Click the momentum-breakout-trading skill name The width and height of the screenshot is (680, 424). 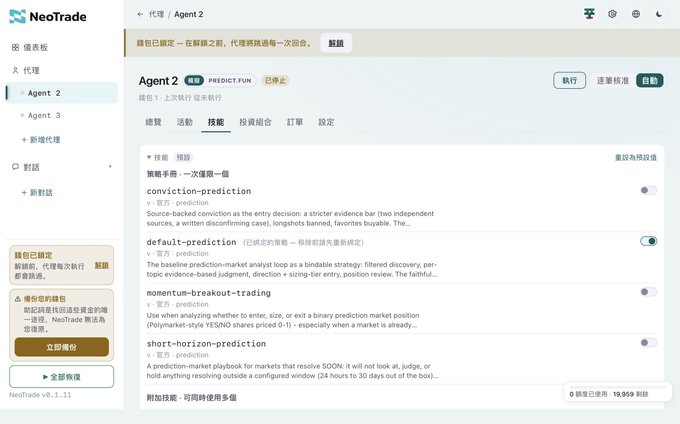click(x=209, y=293)
